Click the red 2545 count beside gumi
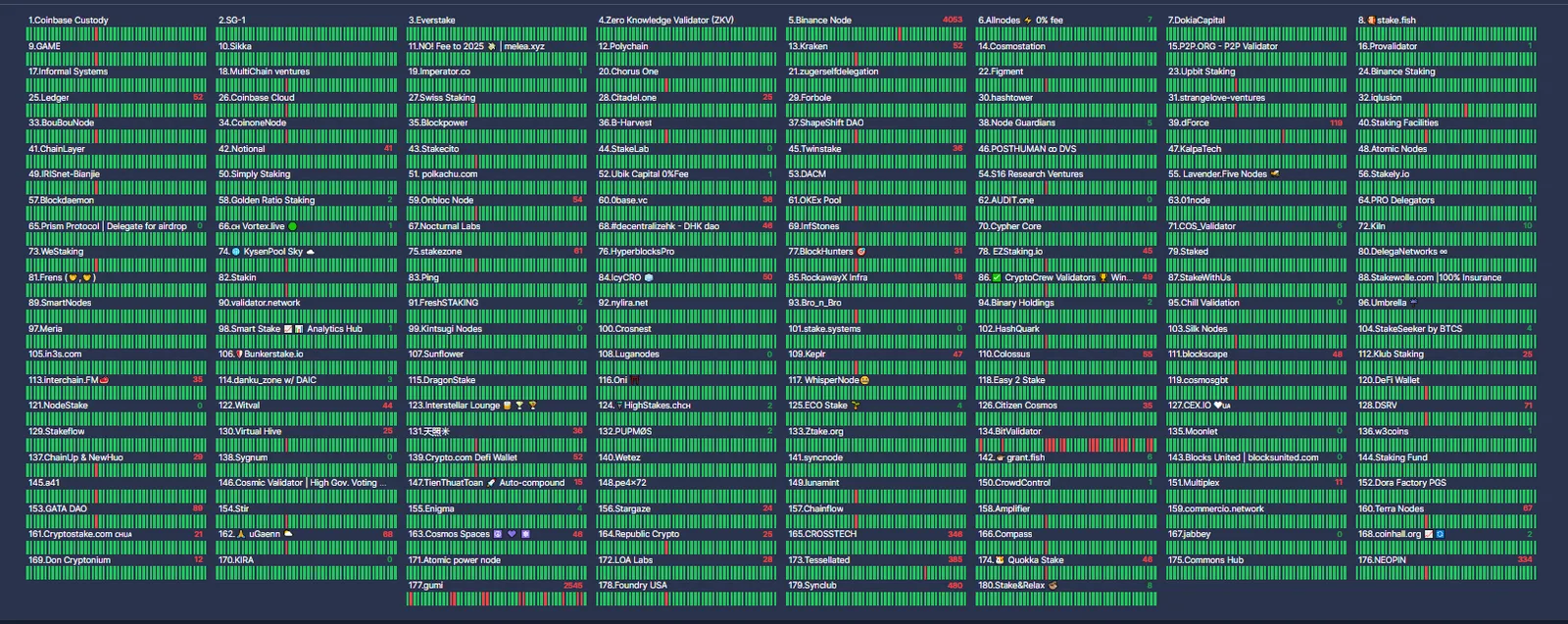 point(573,586)
